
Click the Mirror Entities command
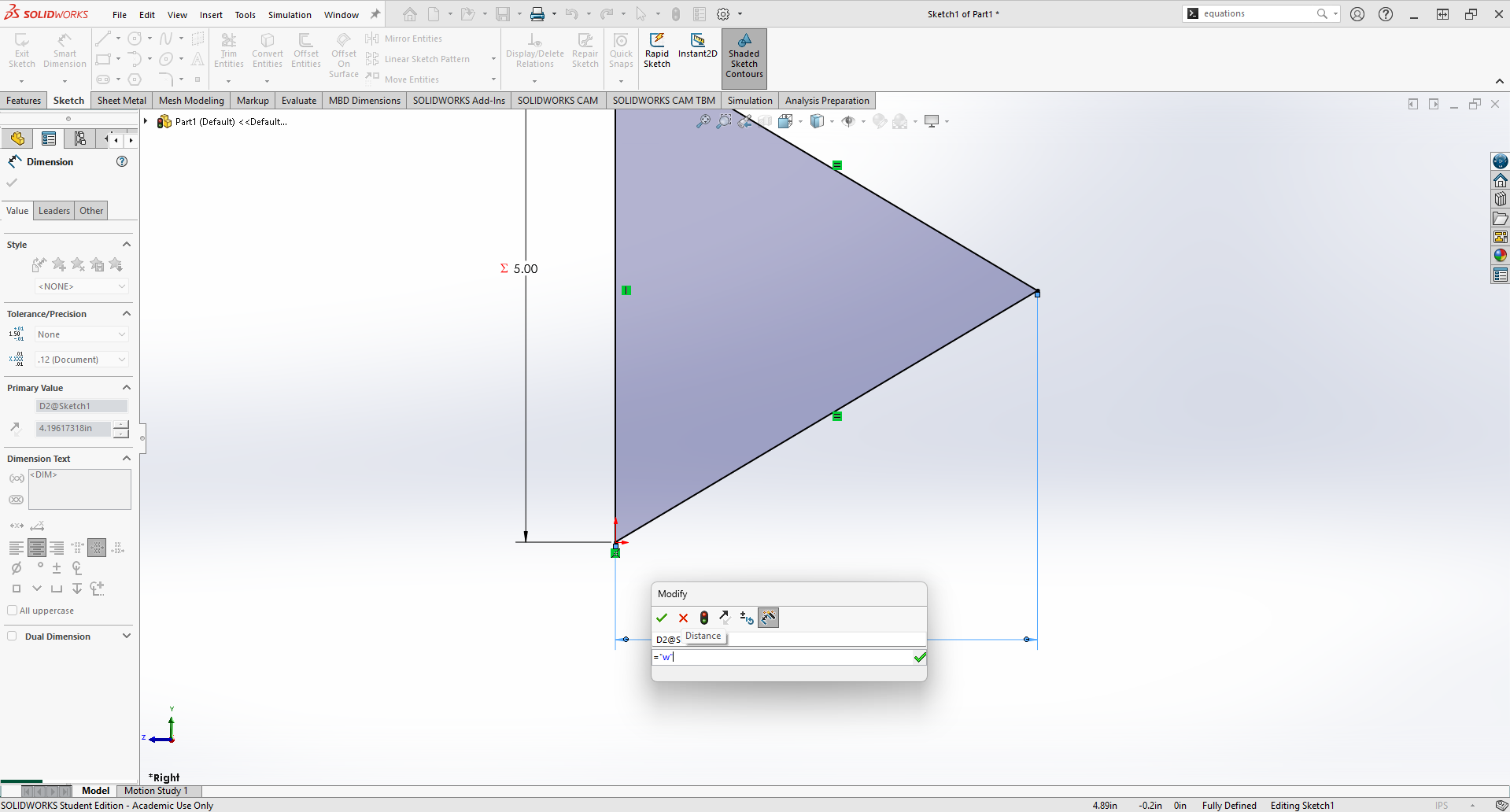pos(404,39)
